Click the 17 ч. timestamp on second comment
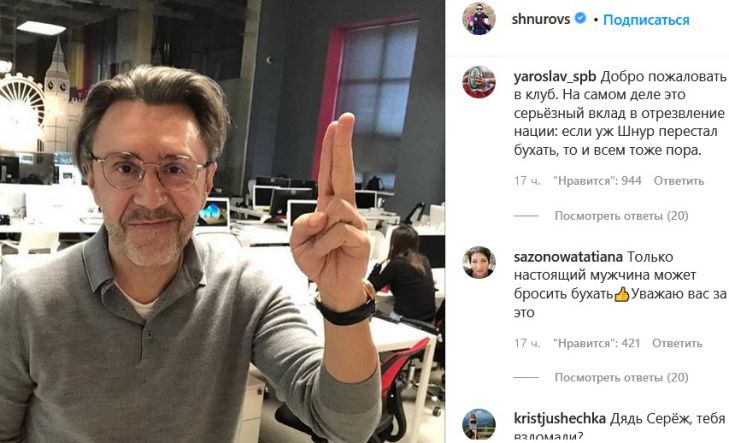Viewport: 729px width, 443px height. [527, 343]
